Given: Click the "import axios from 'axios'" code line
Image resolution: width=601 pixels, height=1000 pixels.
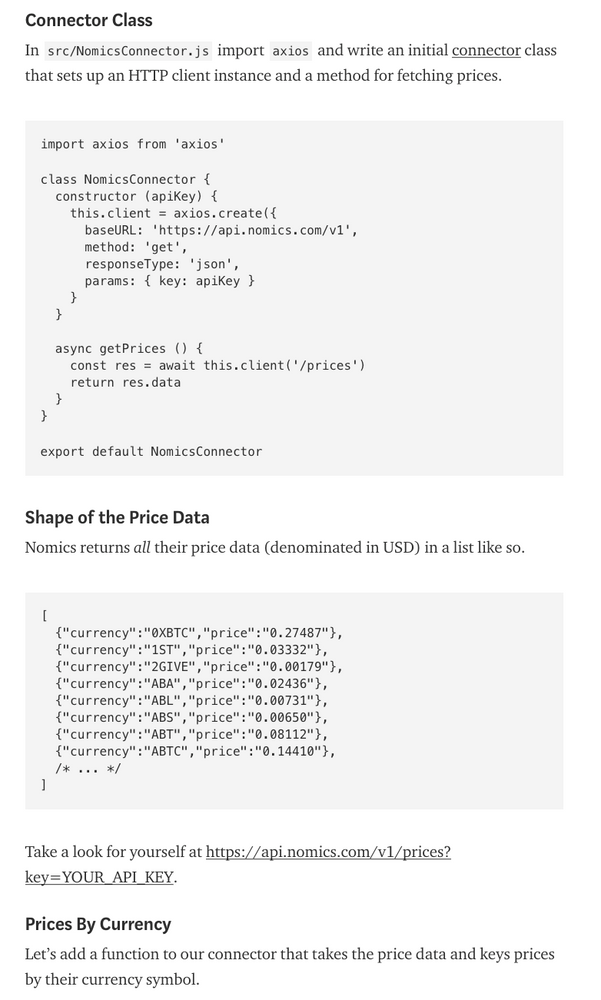Looking at the screenshot, I should point(133,144).
